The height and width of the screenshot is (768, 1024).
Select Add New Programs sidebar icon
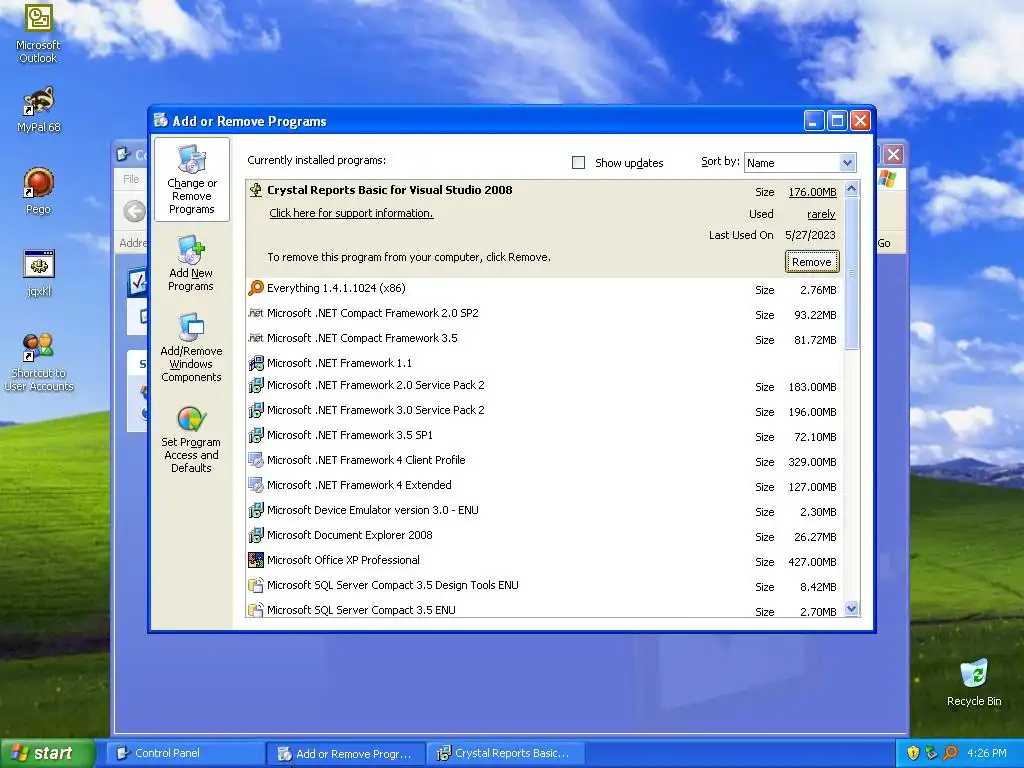[191, 264]
